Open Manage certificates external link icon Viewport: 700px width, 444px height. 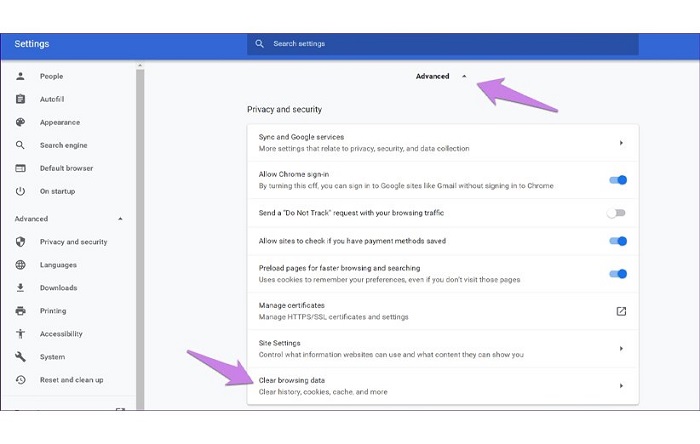621,311
